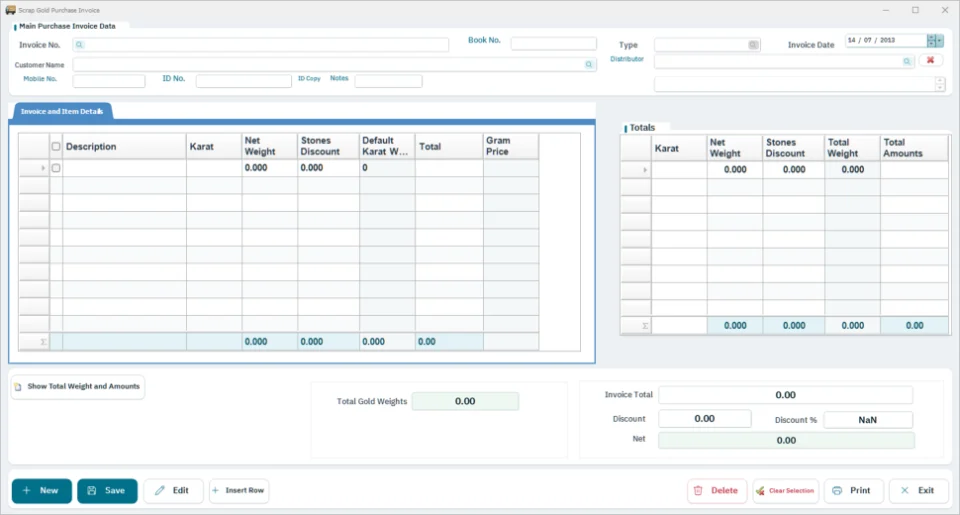960x515 pixels.
Task: Open the Invoice Date calendar picker icon
Action: [x=935, y=40]
